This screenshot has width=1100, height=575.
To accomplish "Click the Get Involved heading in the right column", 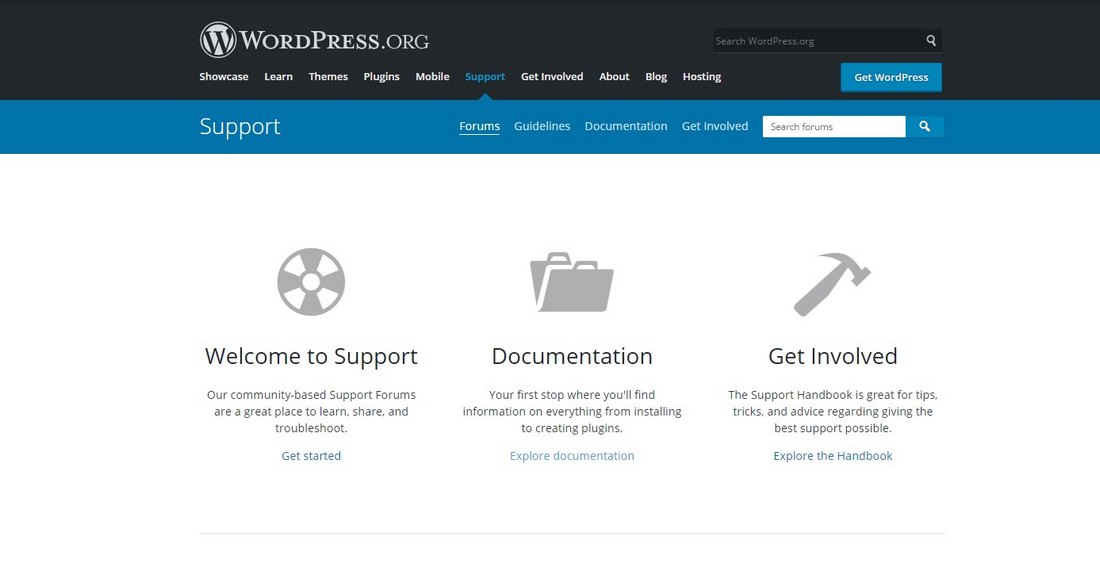I will [833, 356].
